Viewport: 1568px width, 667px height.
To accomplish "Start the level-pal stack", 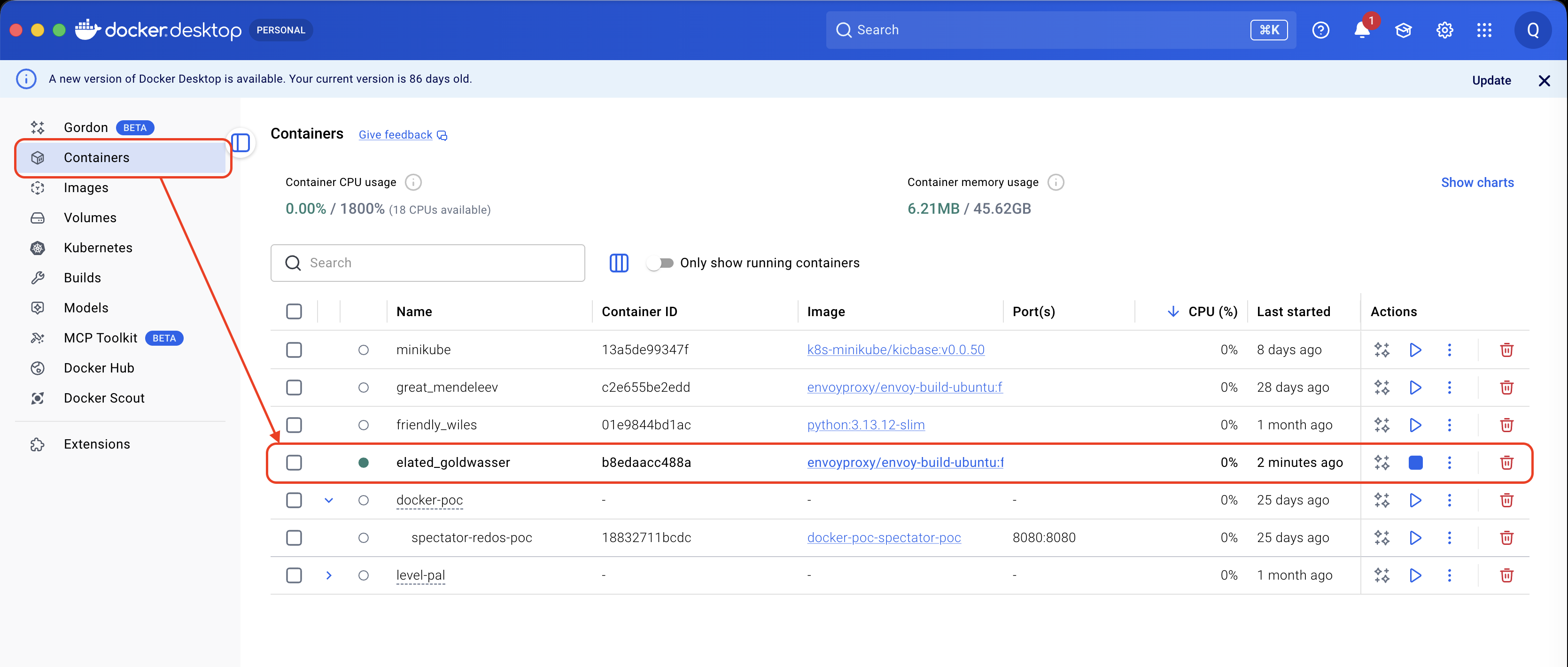I will [1415, 575].
